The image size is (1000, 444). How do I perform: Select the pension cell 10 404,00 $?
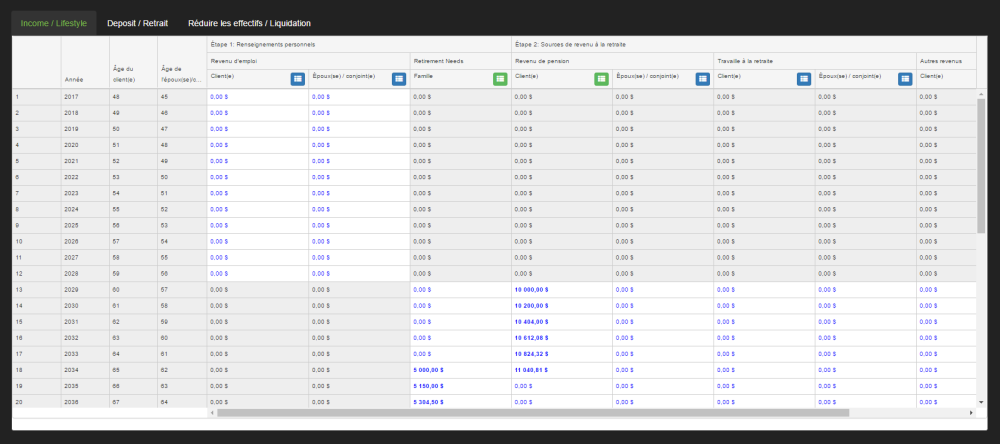[562, 322]
